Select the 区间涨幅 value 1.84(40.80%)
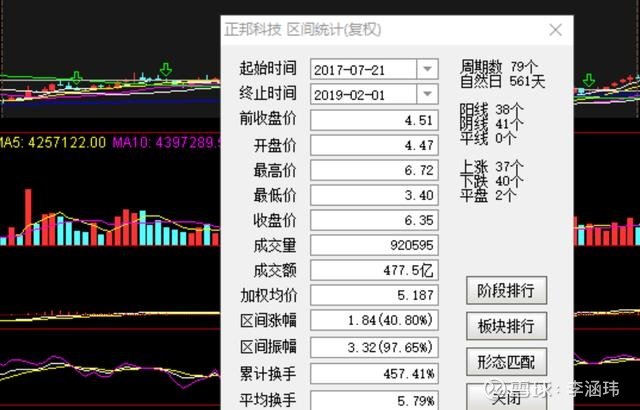 pos(374,320)
